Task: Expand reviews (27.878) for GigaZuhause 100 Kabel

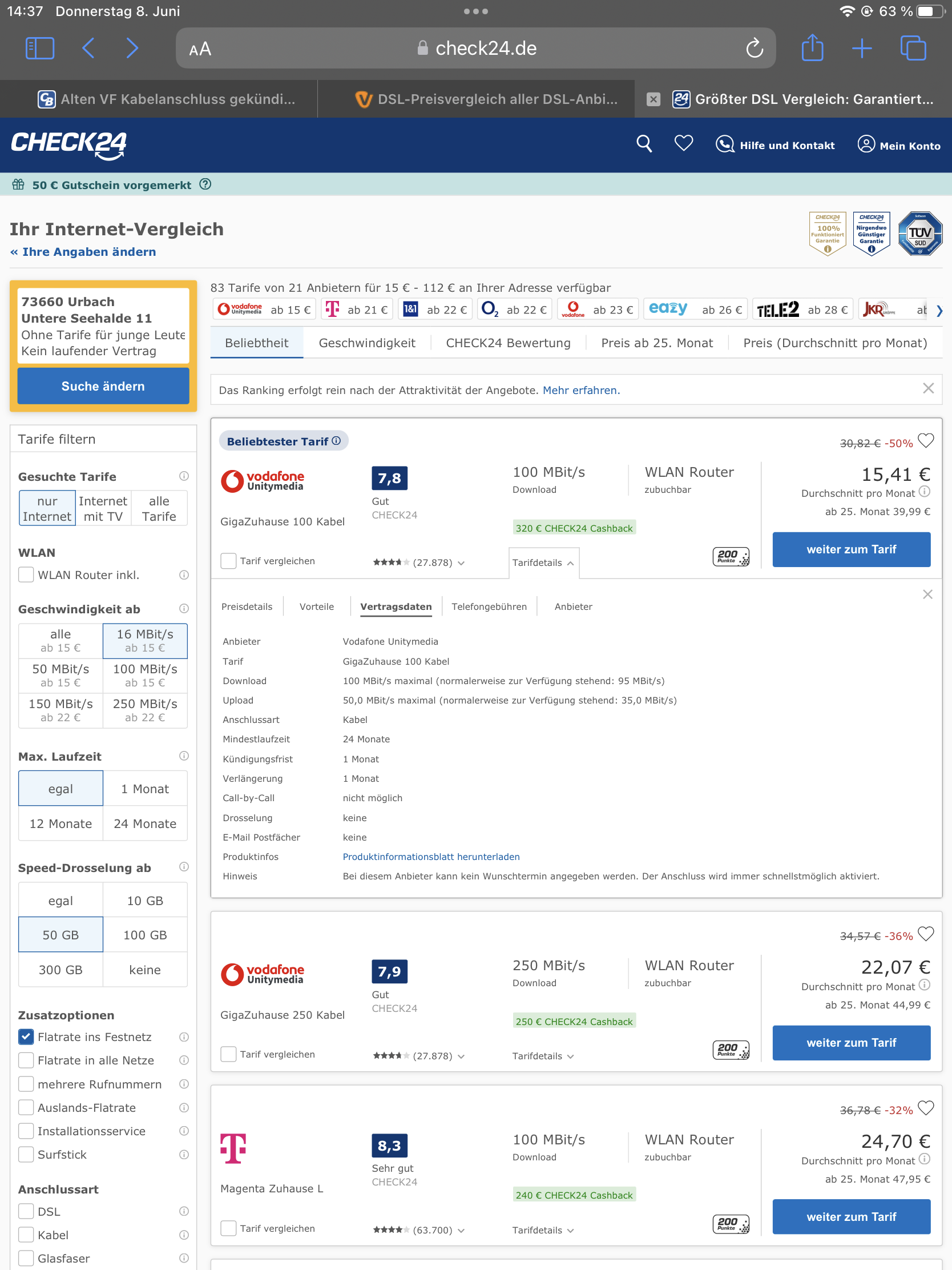Action: click(x=419, y=562)
